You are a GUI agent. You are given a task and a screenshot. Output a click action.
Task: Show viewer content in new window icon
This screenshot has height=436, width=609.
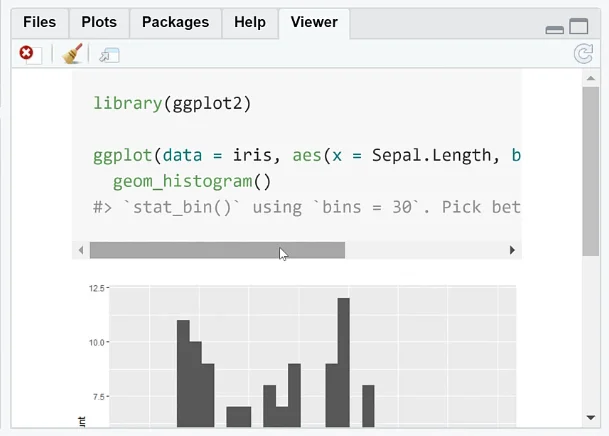pyautogui.click(x=109, y=55)
